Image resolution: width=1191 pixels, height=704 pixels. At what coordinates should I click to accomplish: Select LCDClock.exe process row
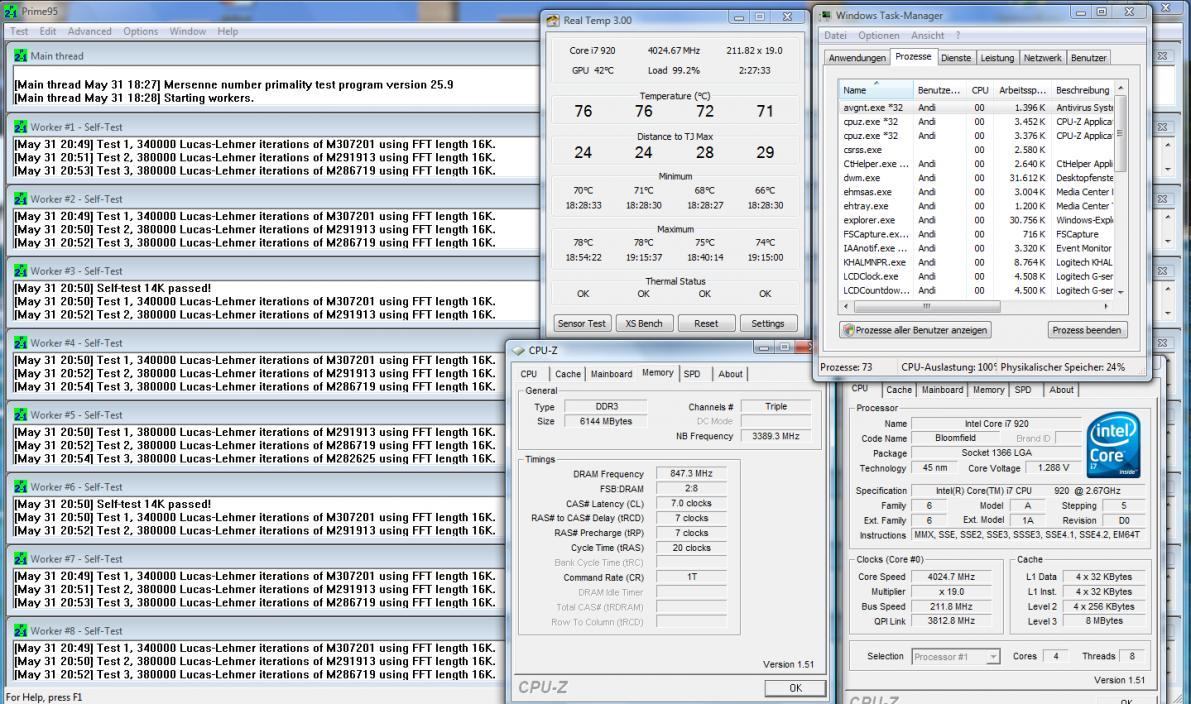[x=976, y=276]
